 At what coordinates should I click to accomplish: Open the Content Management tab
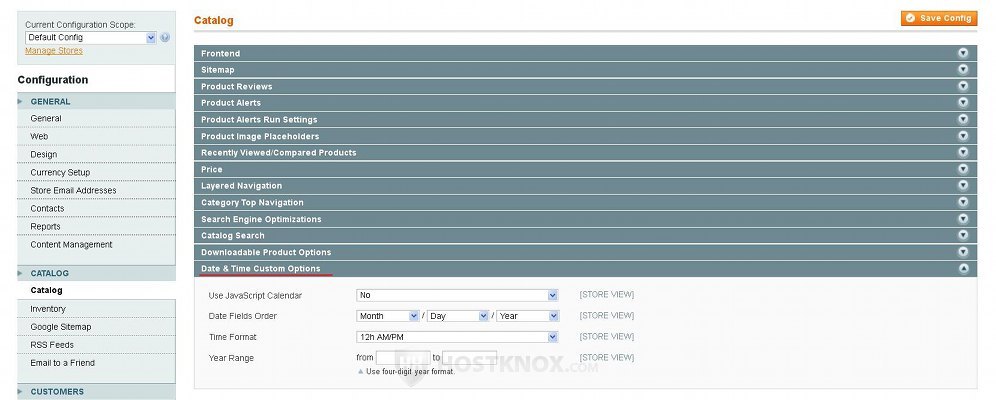[96, 244]
